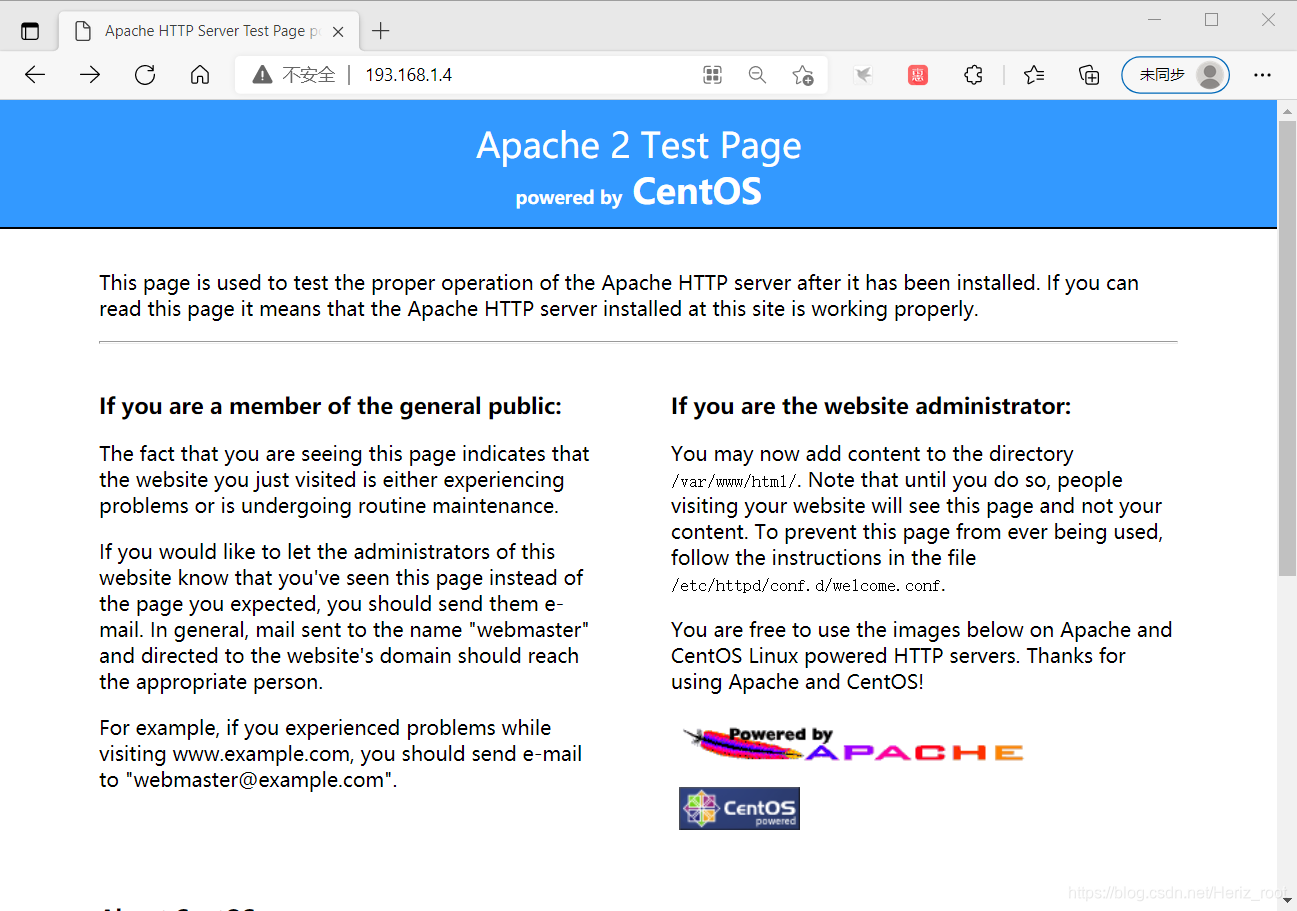Image resolution: width=1297 pixels, height=911 pixels.
Task: Open the tab actions menu icon
Action: point(30,31)
